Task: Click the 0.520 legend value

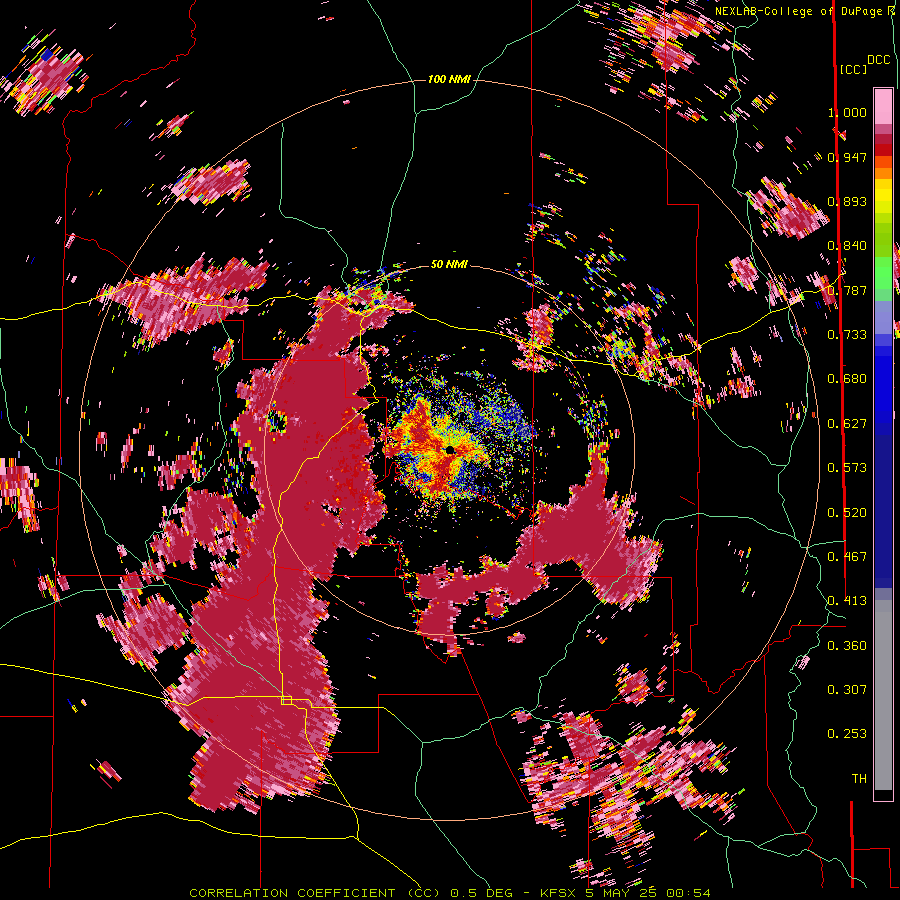Action: click(847, 513)
